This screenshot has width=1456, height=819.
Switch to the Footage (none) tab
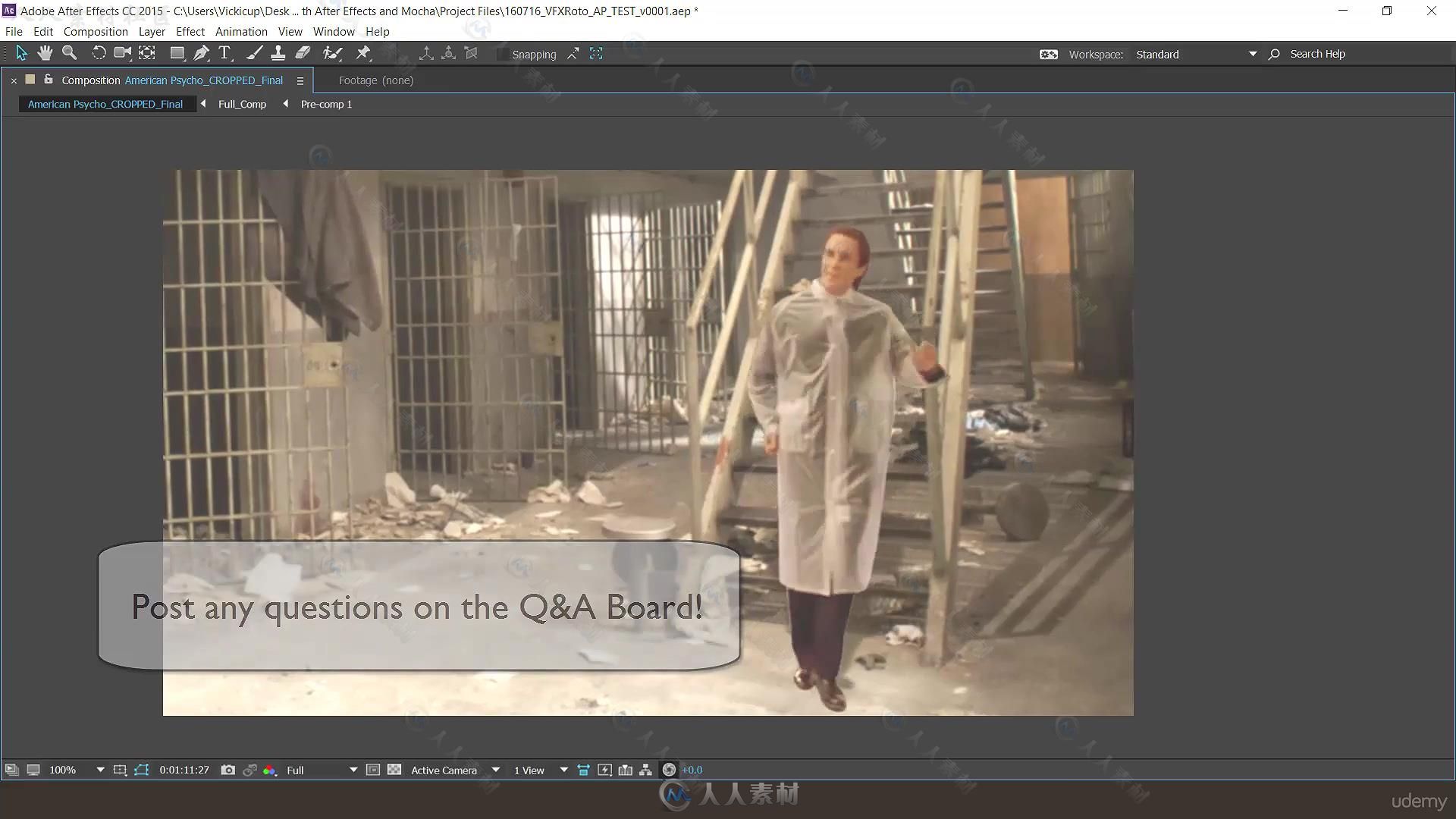(376, 80)
